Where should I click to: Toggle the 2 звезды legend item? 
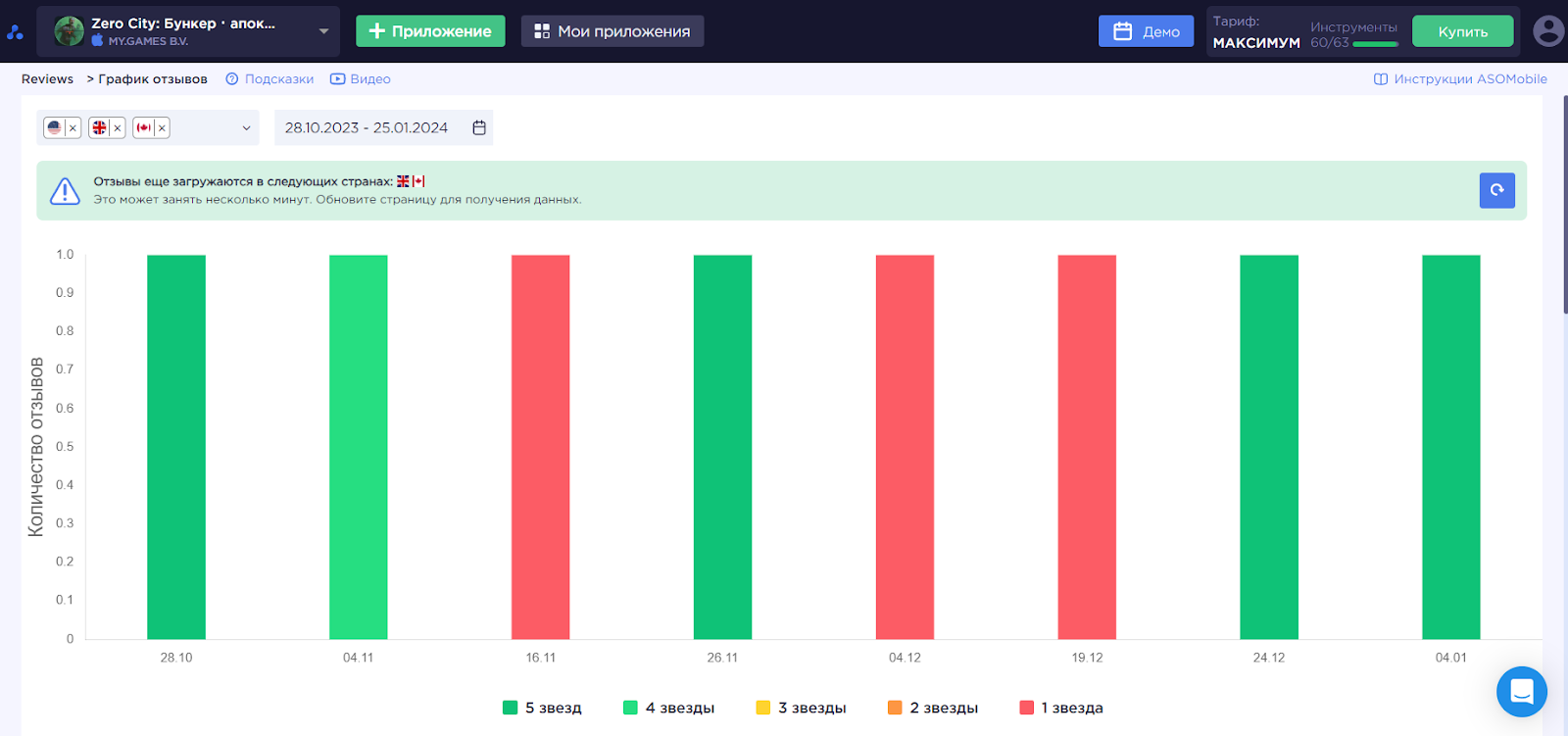932,708
